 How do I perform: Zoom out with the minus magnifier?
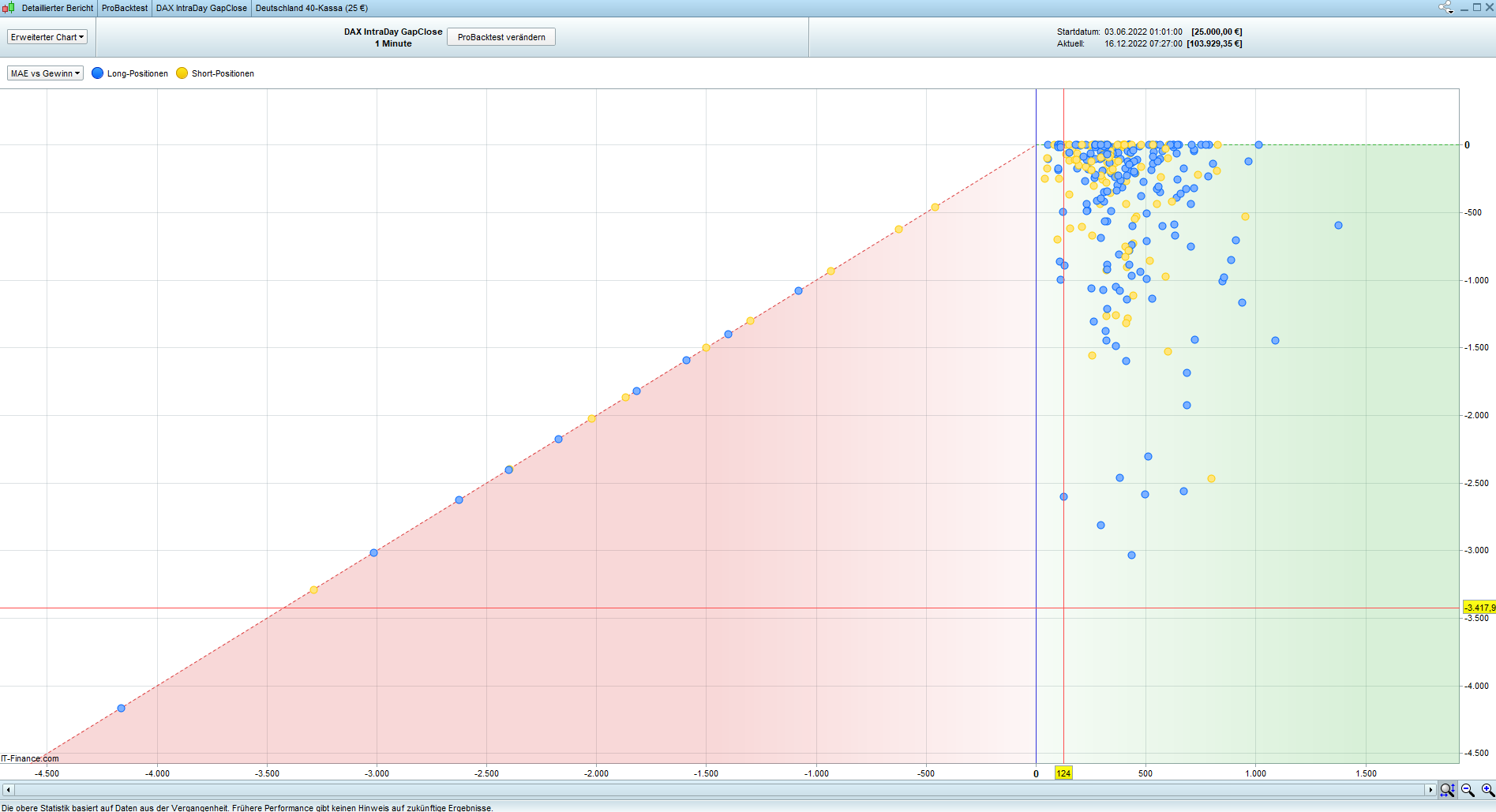[x=1468, y=790]
